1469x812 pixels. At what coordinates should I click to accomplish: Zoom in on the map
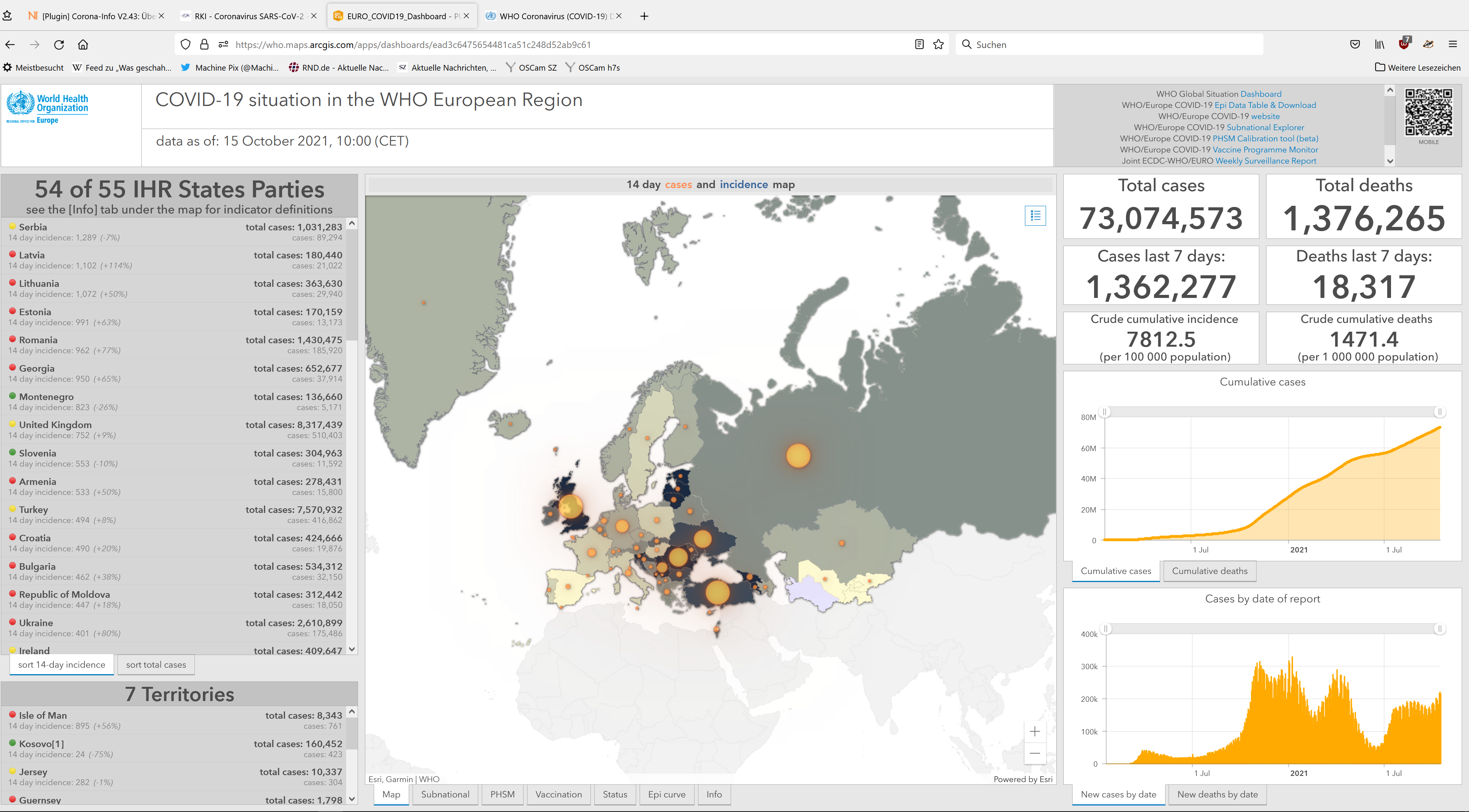pos(1035,732)
